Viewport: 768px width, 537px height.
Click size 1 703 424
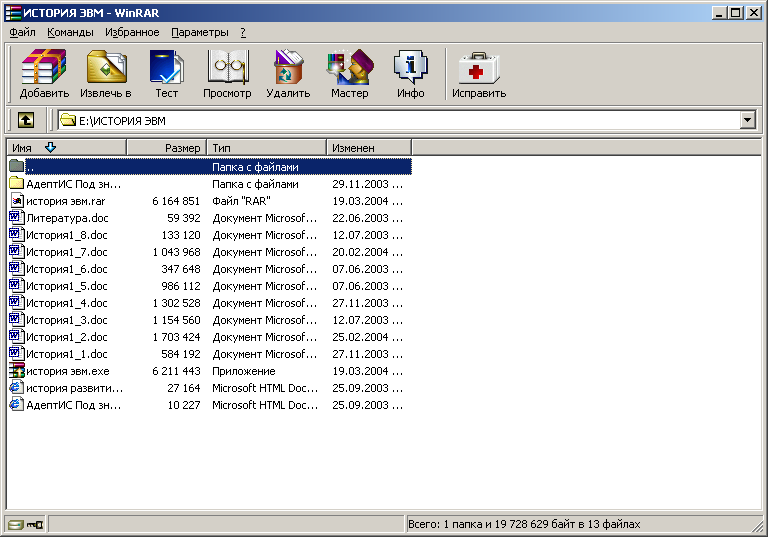click(176, 337)
